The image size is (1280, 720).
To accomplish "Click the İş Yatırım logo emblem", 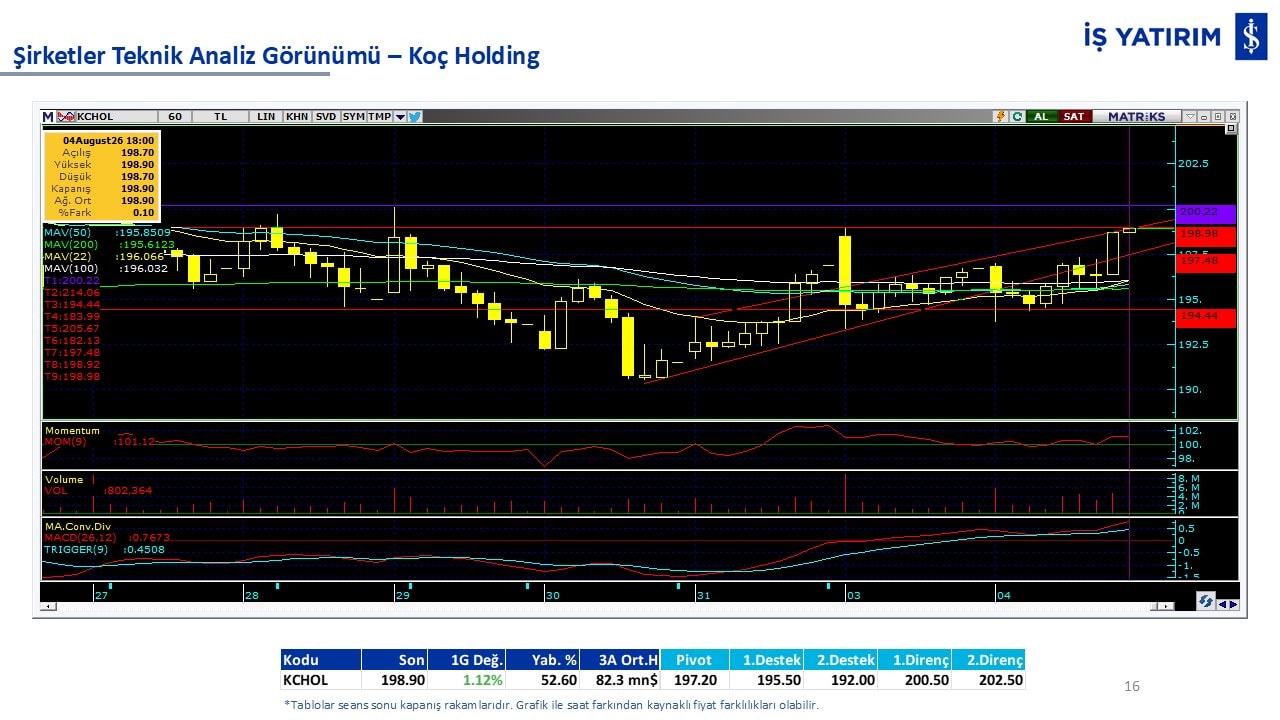I will [x=1250, y=37].
